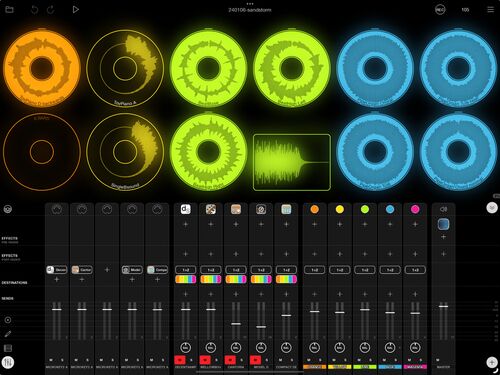Select the pencil edit tool in sidebar

8,334
